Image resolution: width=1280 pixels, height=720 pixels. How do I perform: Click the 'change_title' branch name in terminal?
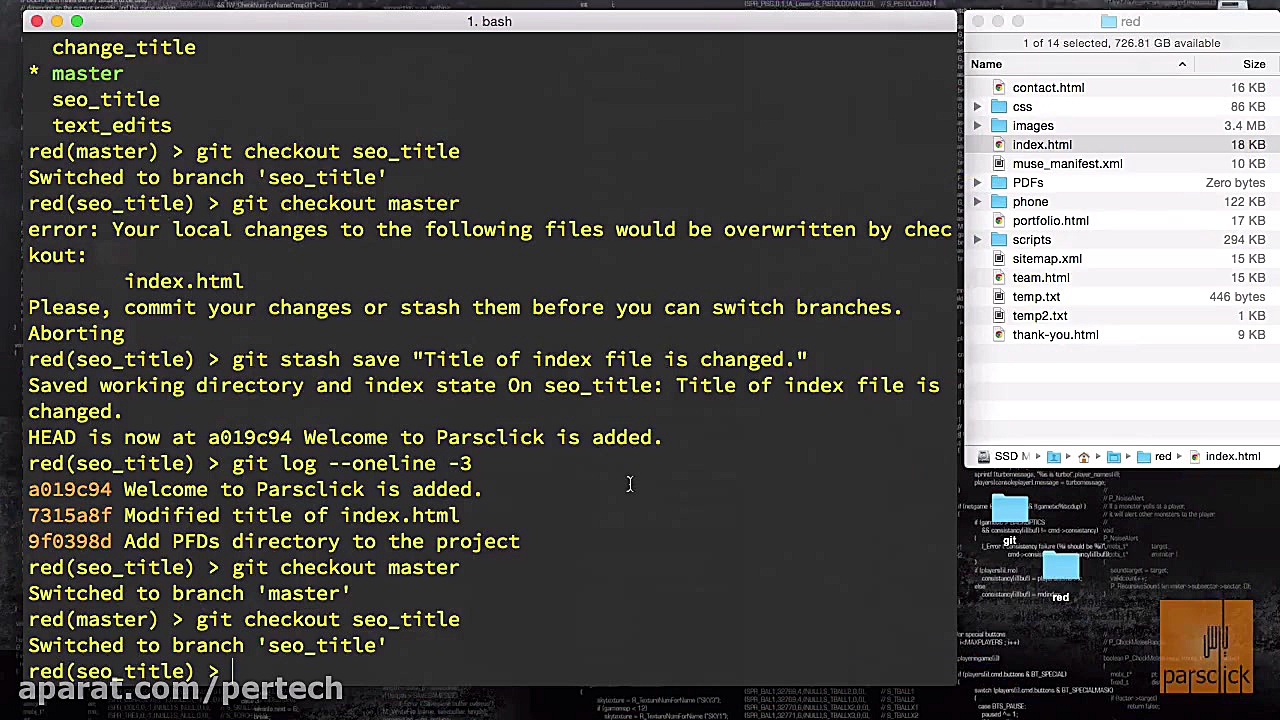click(x=124, y=48)
